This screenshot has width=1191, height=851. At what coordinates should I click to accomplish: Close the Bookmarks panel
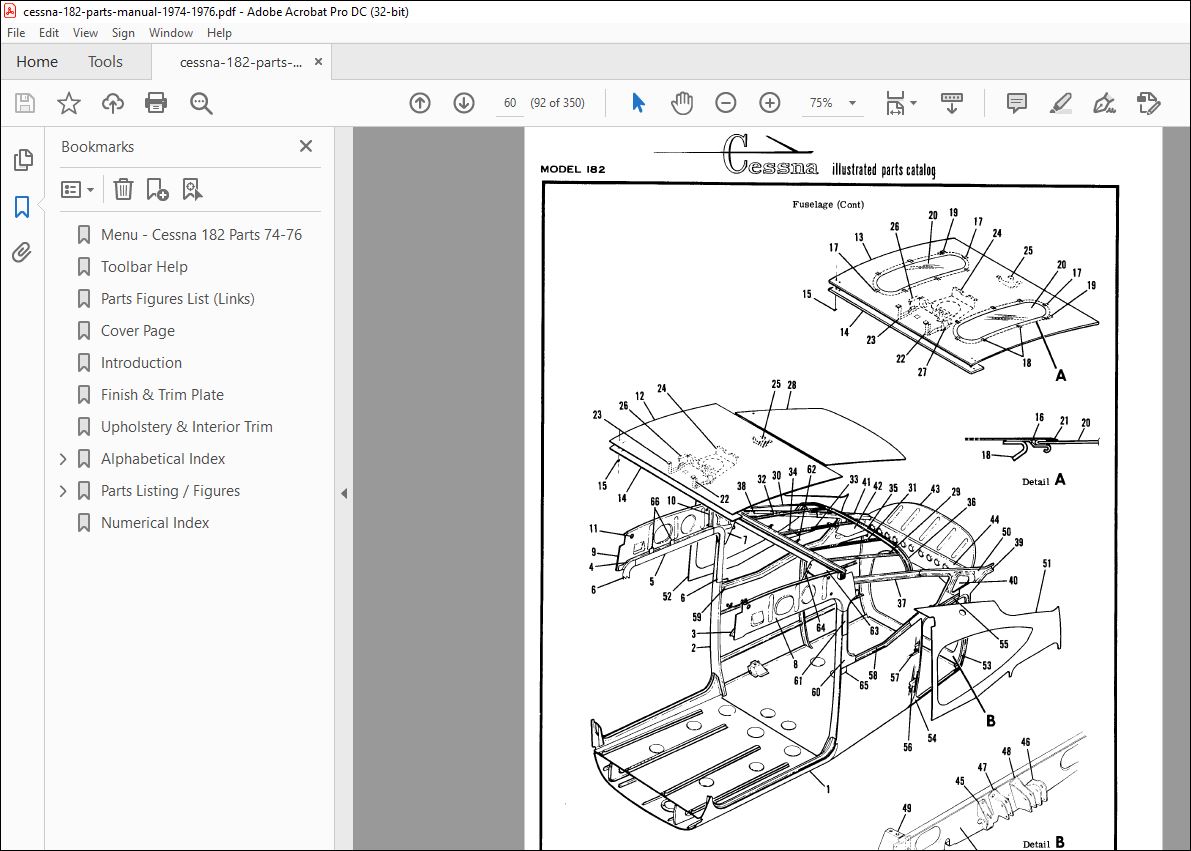click(306, 146)
